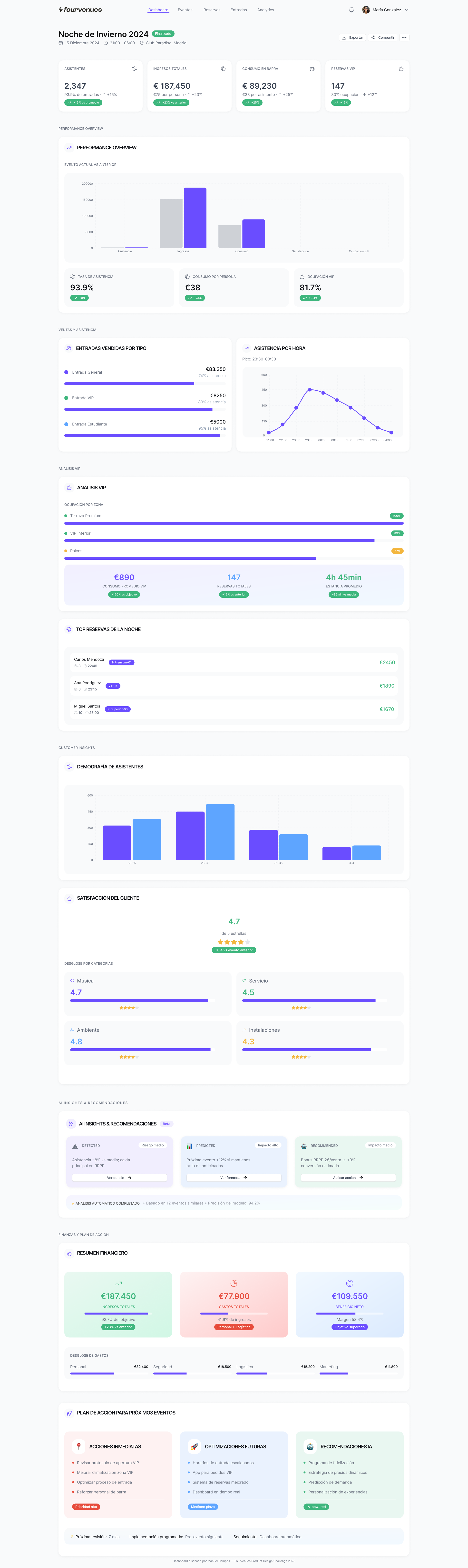Click Ver detalle on the Detected insight
Screen dimensions: 468x1568
click(119, 1178)
